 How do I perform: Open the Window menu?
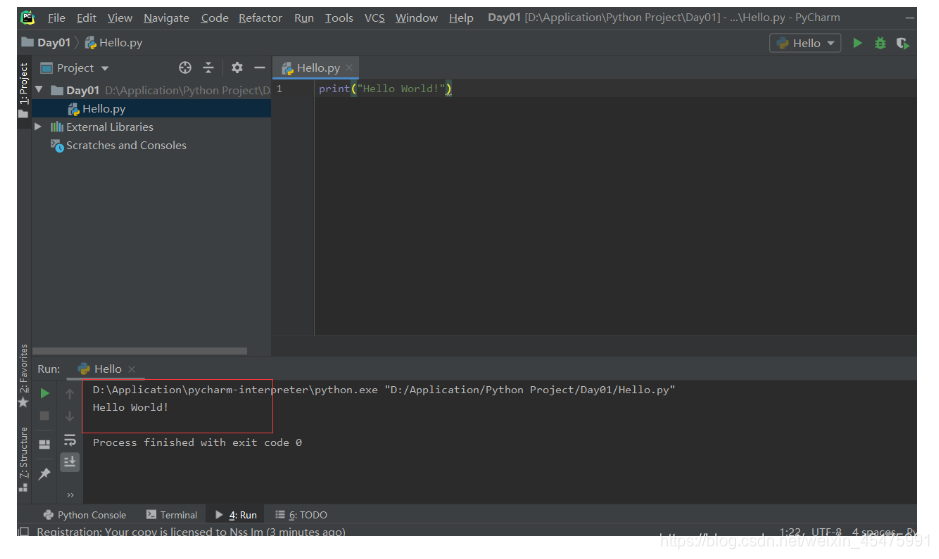click(x=416, y=18)
